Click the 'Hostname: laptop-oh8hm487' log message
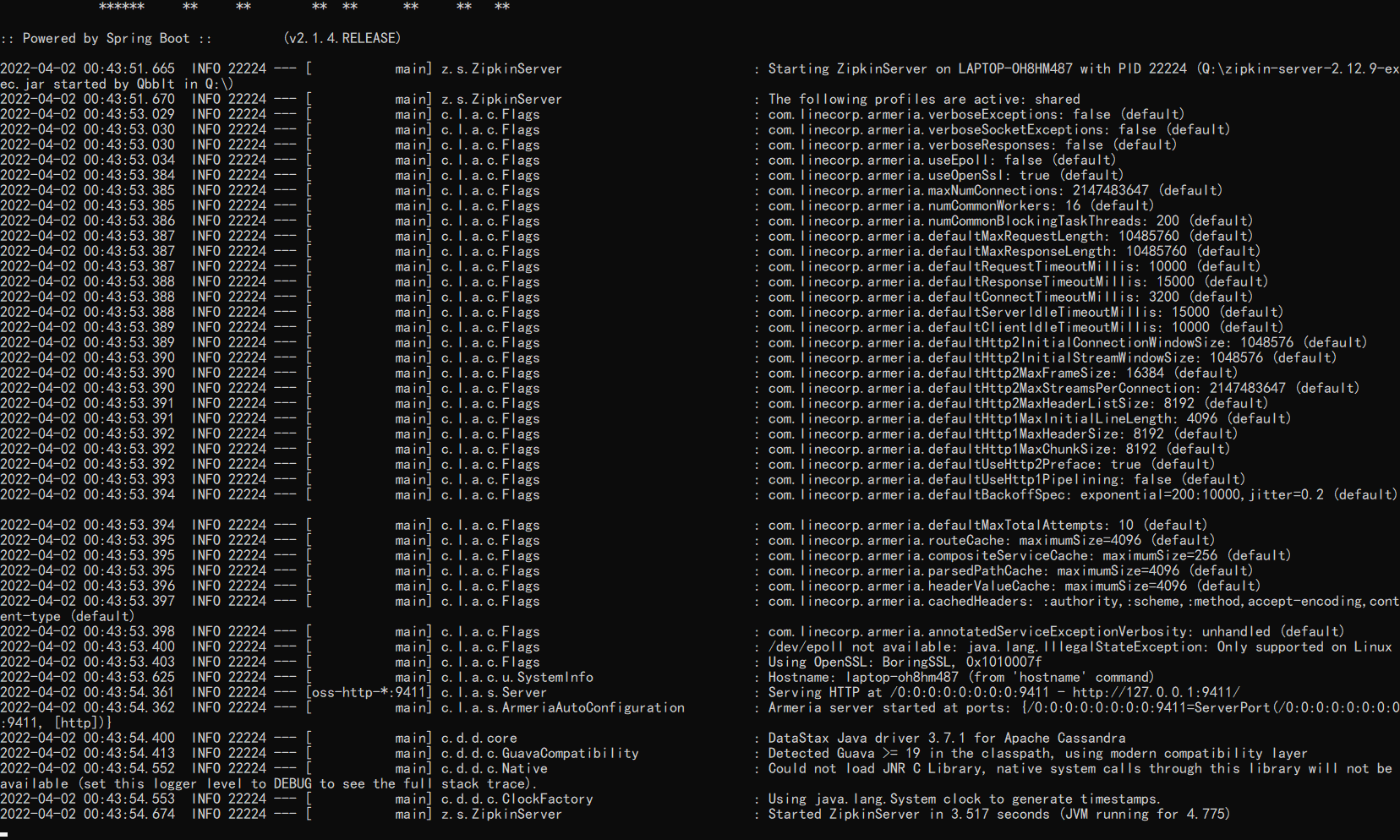 click(x=961, y=677)
